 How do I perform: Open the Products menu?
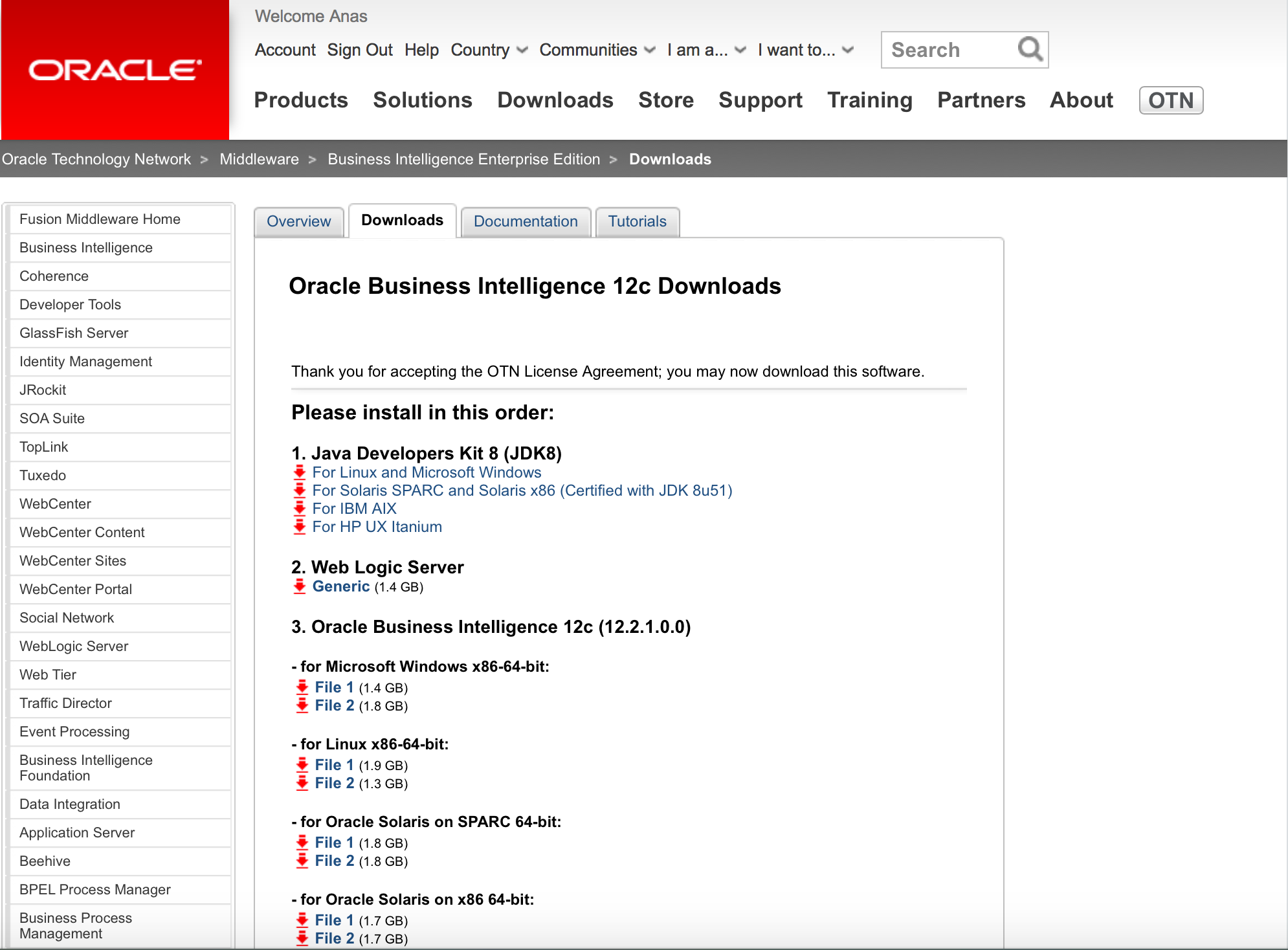point(301,100)
